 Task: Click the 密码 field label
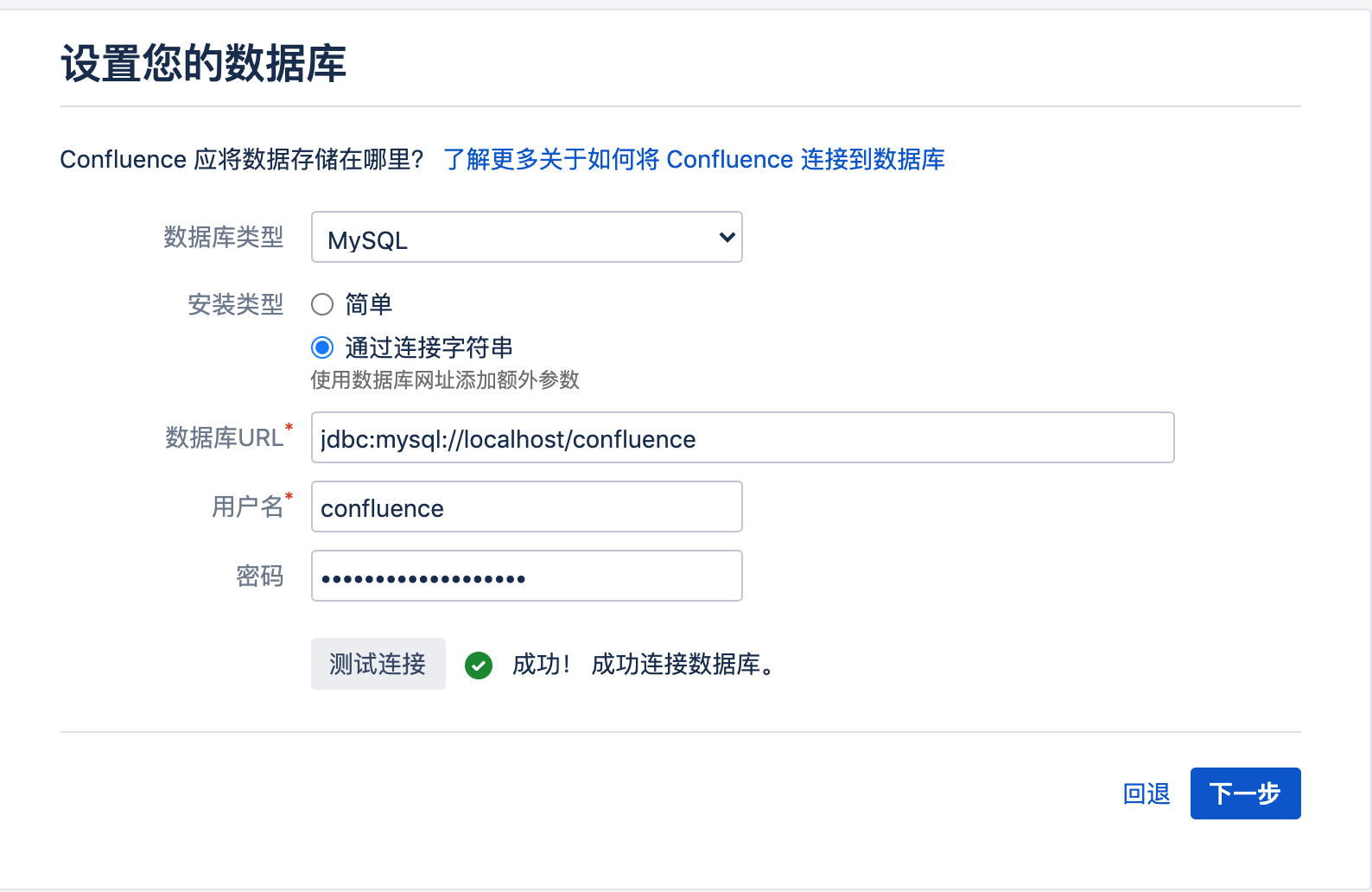coord(260,576)
